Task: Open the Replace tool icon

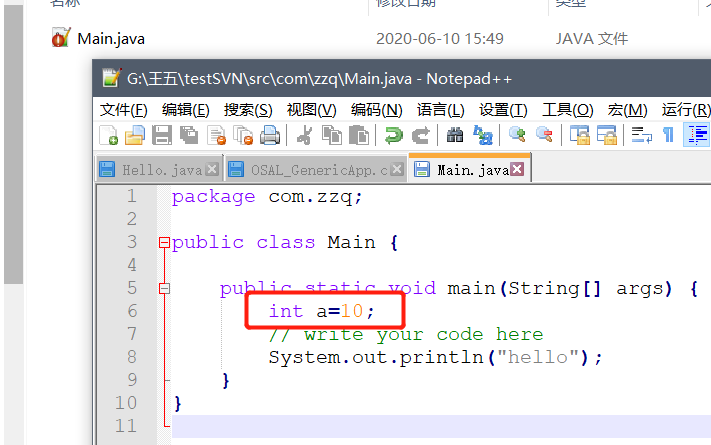Action: tap(482, 135)
